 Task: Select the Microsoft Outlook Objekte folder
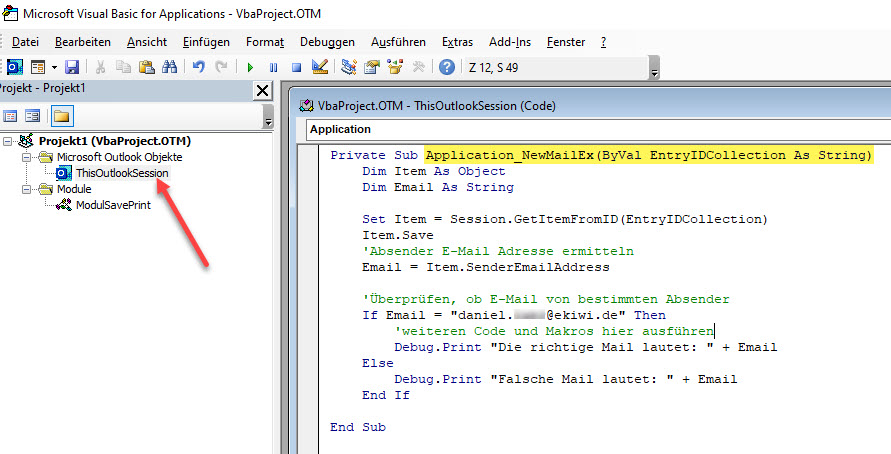[119, 157]
